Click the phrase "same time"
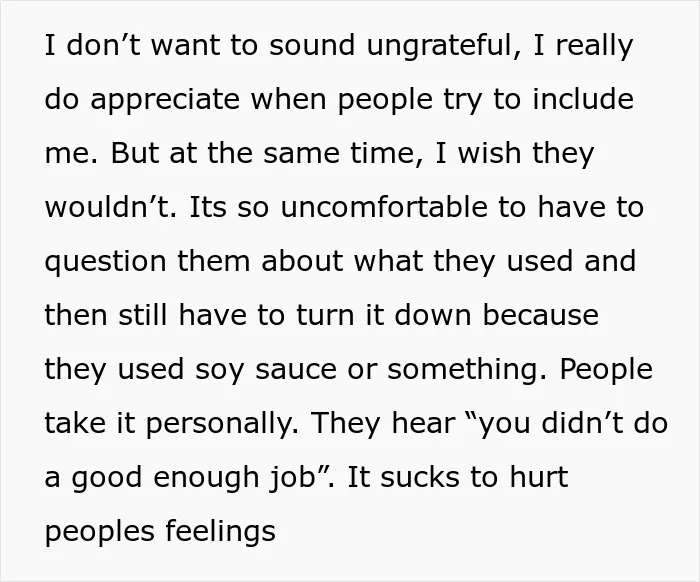The width and height of the screenshot is (700, 582). pos(339,152)
